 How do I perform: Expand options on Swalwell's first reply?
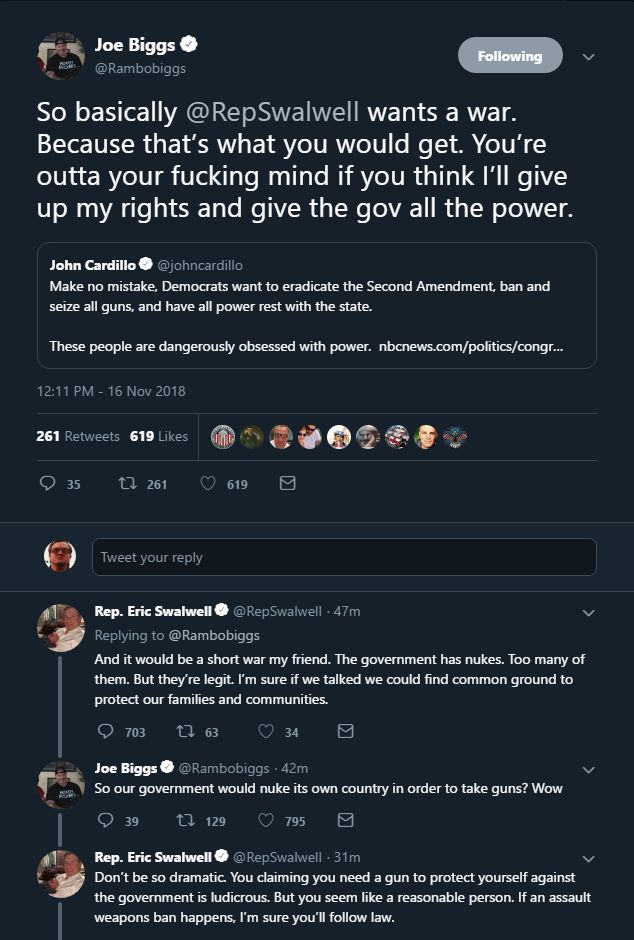point(589,612)
